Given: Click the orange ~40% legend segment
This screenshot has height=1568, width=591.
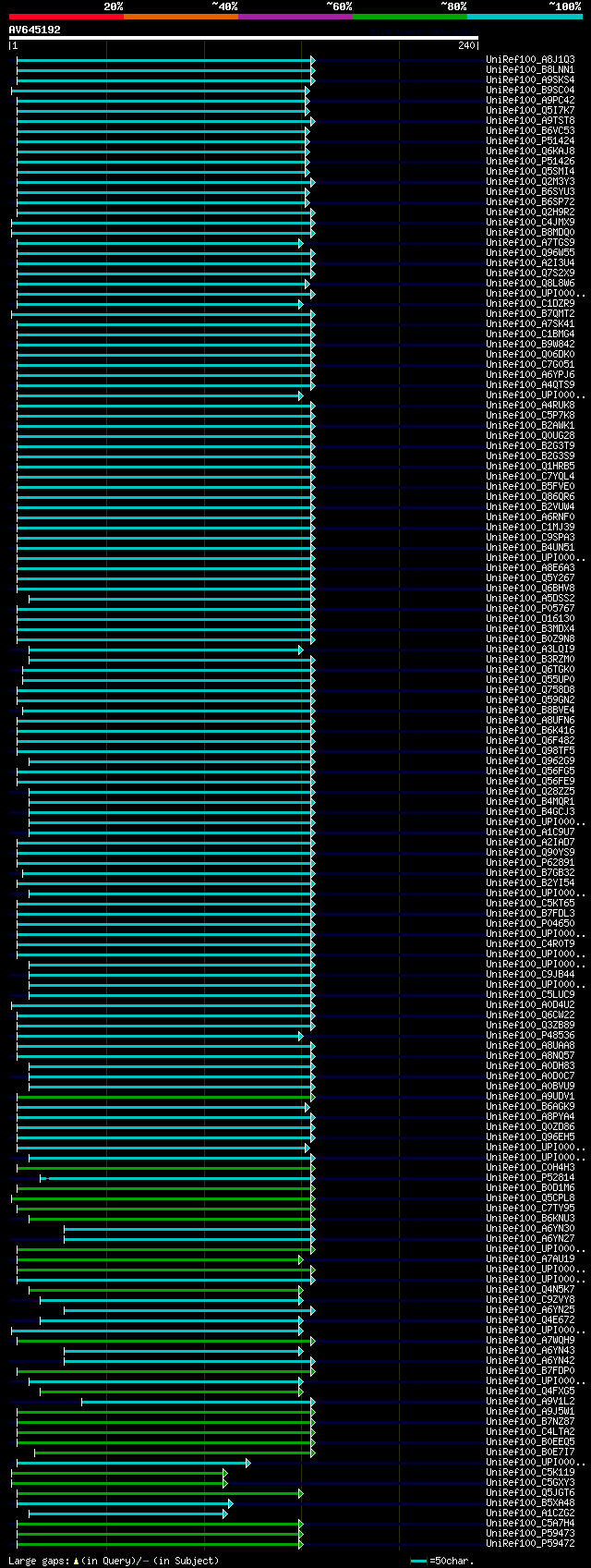Looking at the screenshot, I should (180, 17).
